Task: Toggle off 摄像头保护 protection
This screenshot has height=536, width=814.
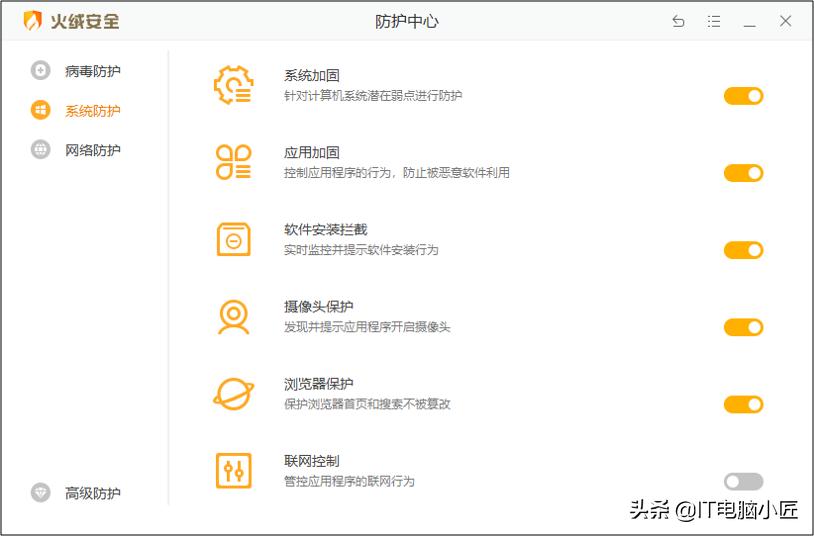Action: tap(743, 327)
